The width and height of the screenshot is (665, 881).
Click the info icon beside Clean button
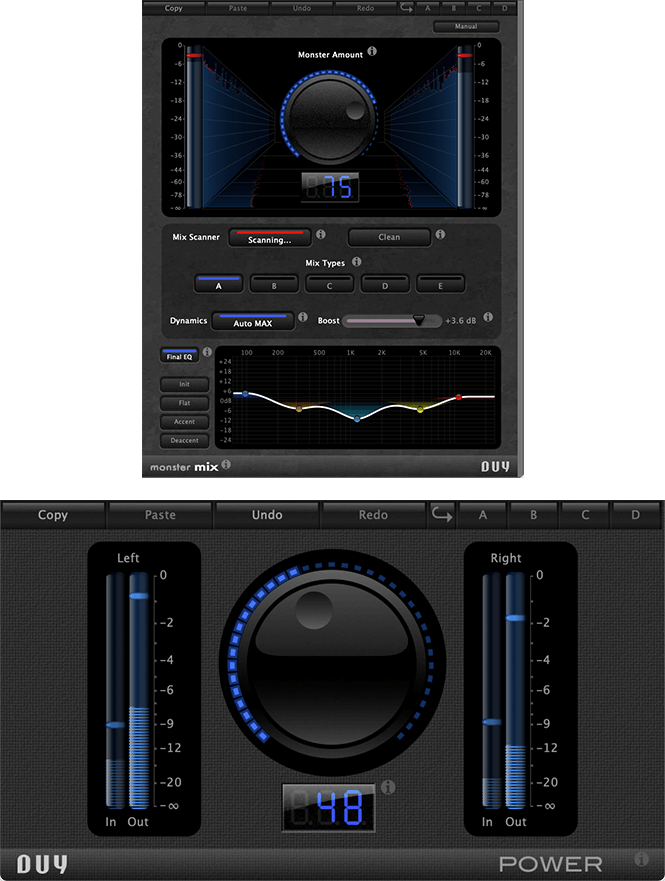[x=440, y=236]
